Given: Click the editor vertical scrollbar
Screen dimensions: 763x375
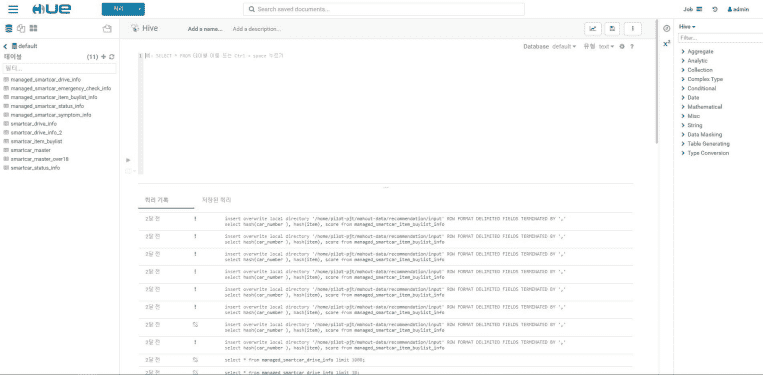Looking at the screenshot, I should point(657,81).
